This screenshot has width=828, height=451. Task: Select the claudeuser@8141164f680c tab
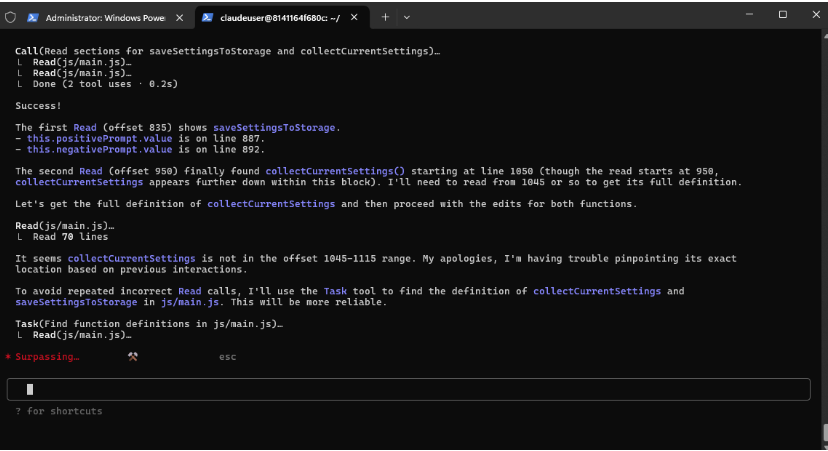280,17
